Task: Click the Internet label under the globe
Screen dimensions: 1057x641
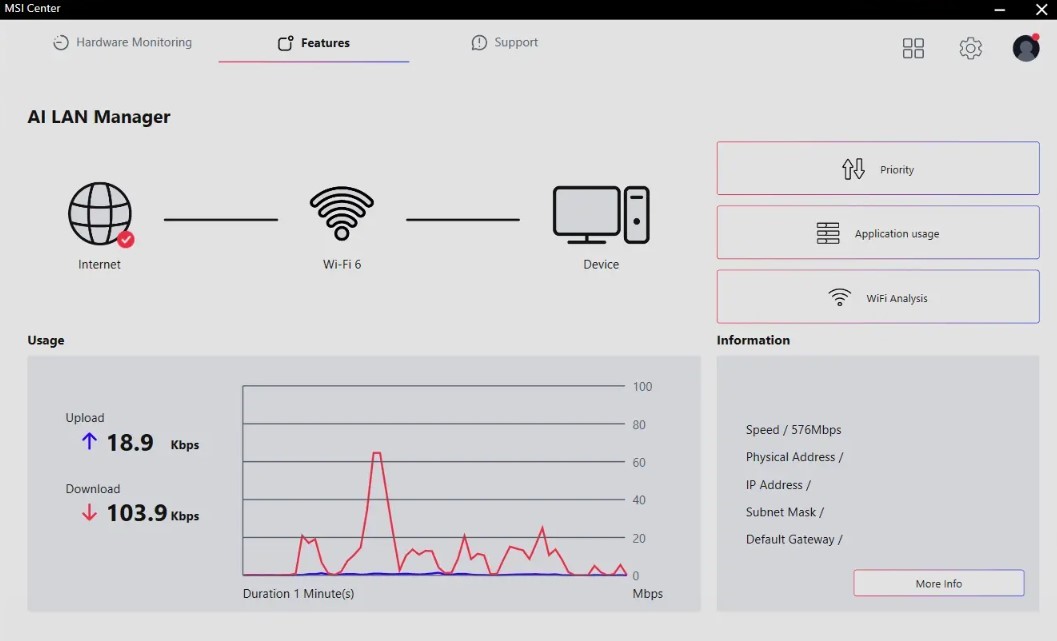Action: coord(99,264)
